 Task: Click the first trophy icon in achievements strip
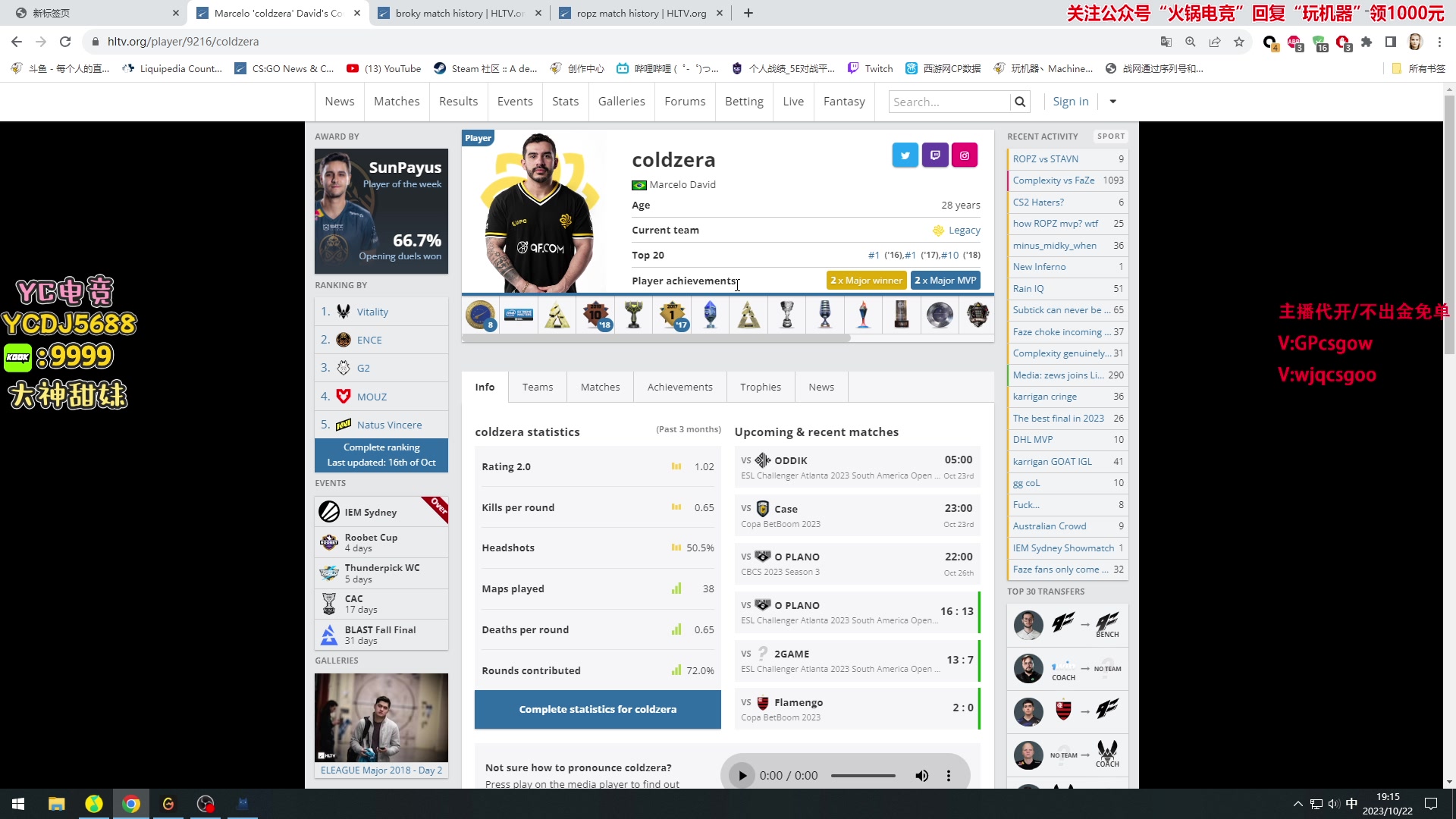pyautogui.click(x=481, y=314)
